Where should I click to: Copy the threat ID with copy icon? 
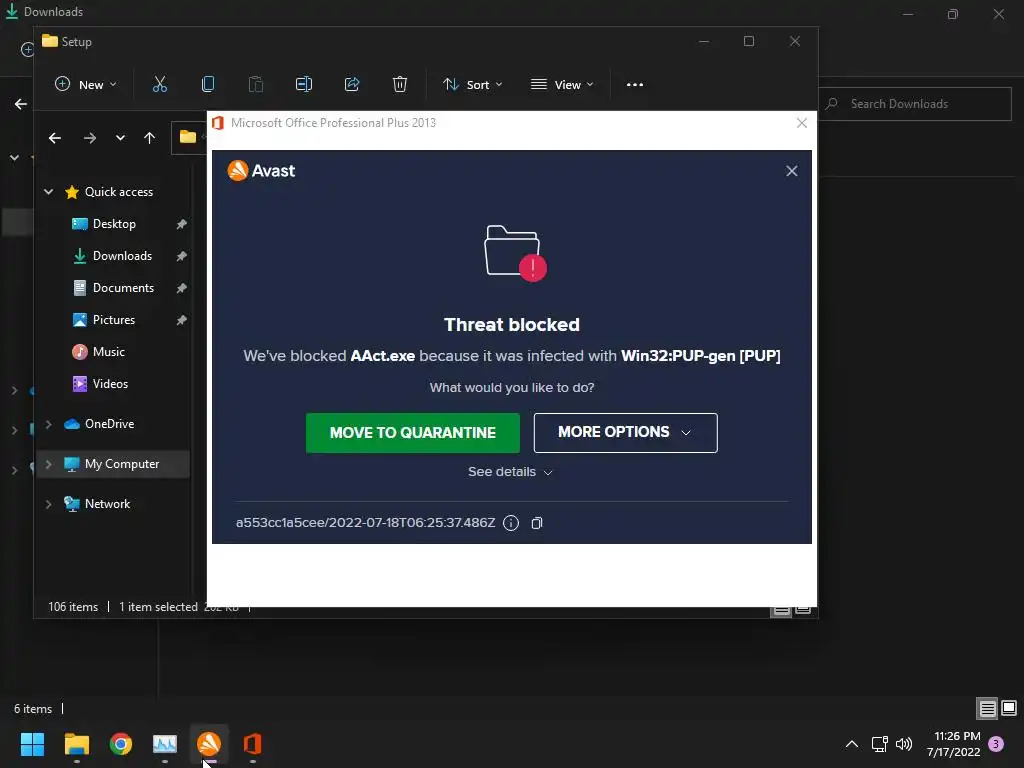[537, 523]
